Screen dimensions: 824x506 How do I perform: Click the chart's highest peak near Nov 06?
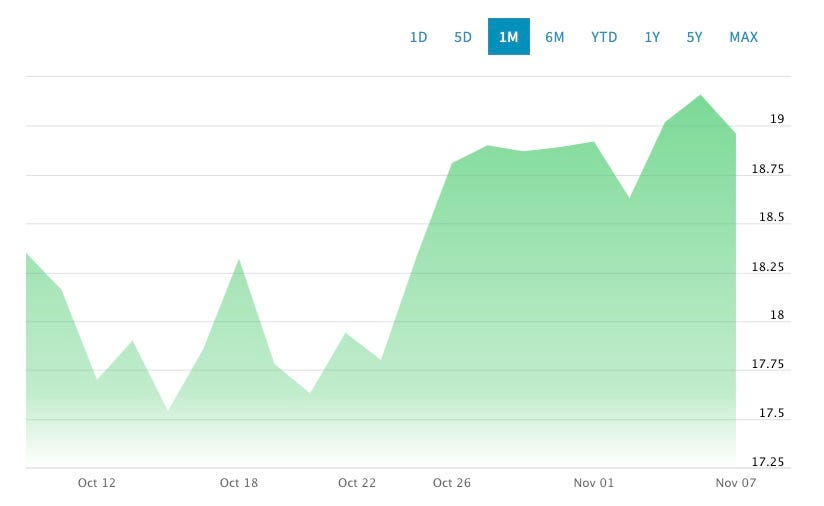tap(700, 96)
